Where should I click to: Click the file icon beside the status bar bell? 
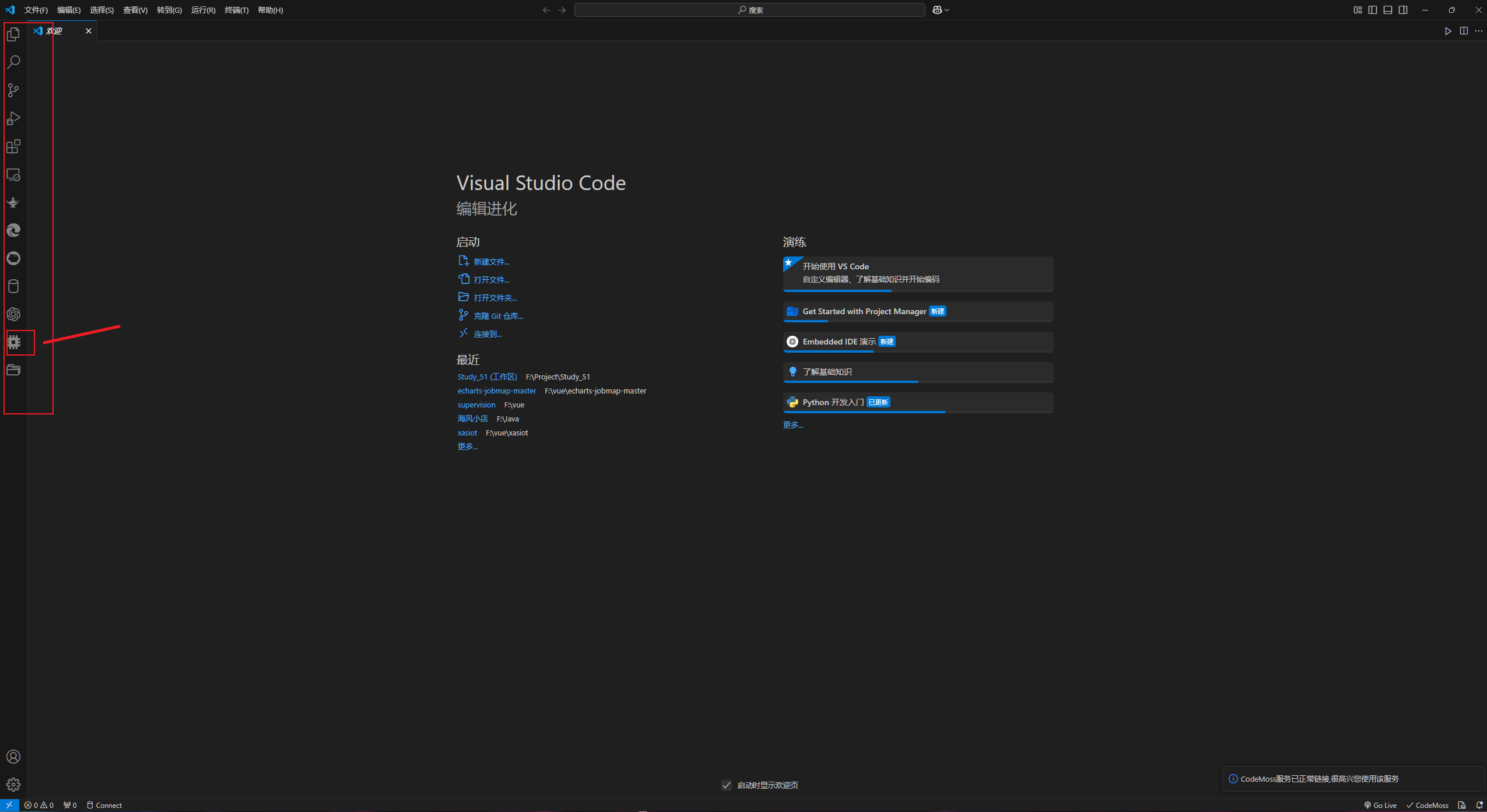click(x=1462, y=805)
